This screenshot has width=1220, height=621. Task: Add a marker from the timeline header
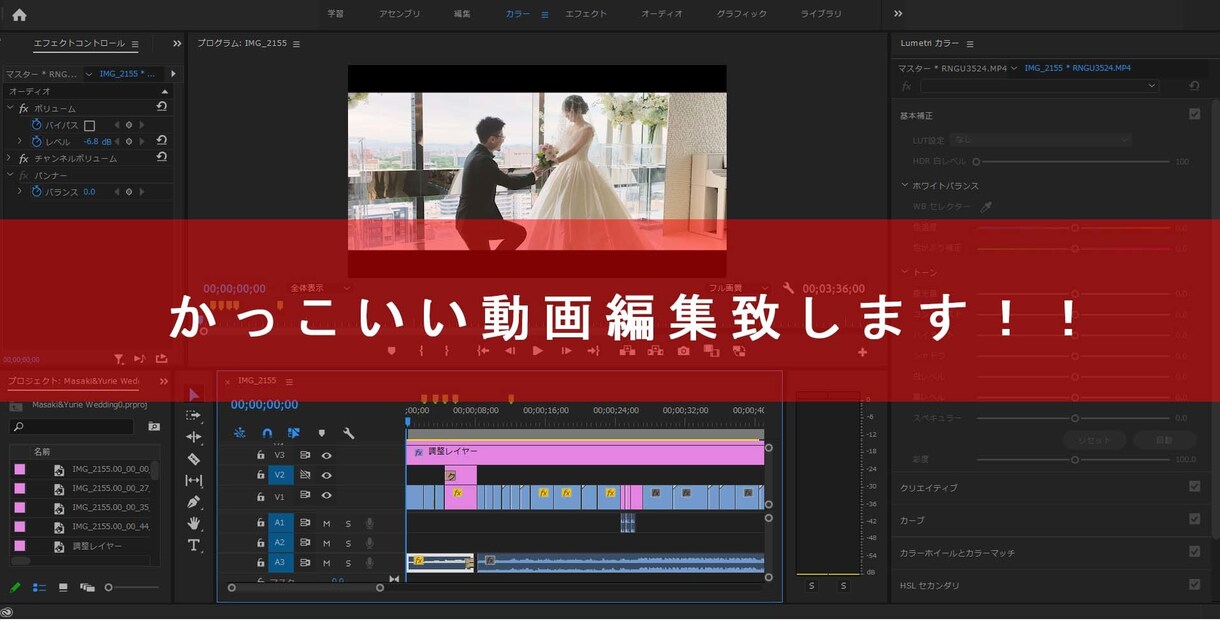tap(321, 433)
